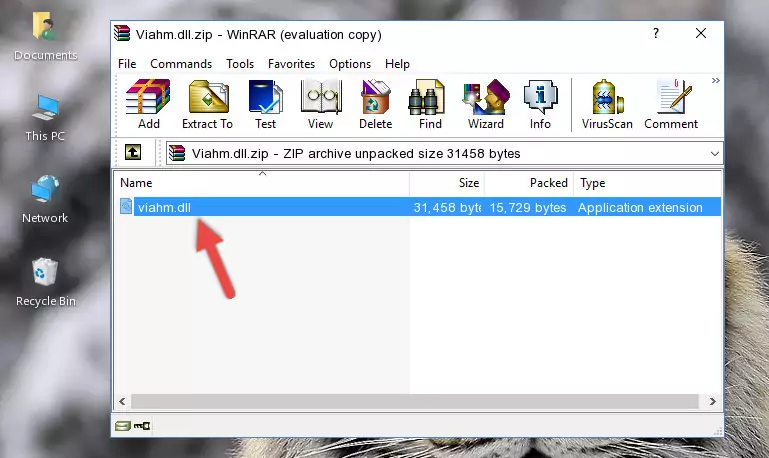Click the Test archive icon
The width and height of the screenshot is (769, 458).
[x=265, y=104]
